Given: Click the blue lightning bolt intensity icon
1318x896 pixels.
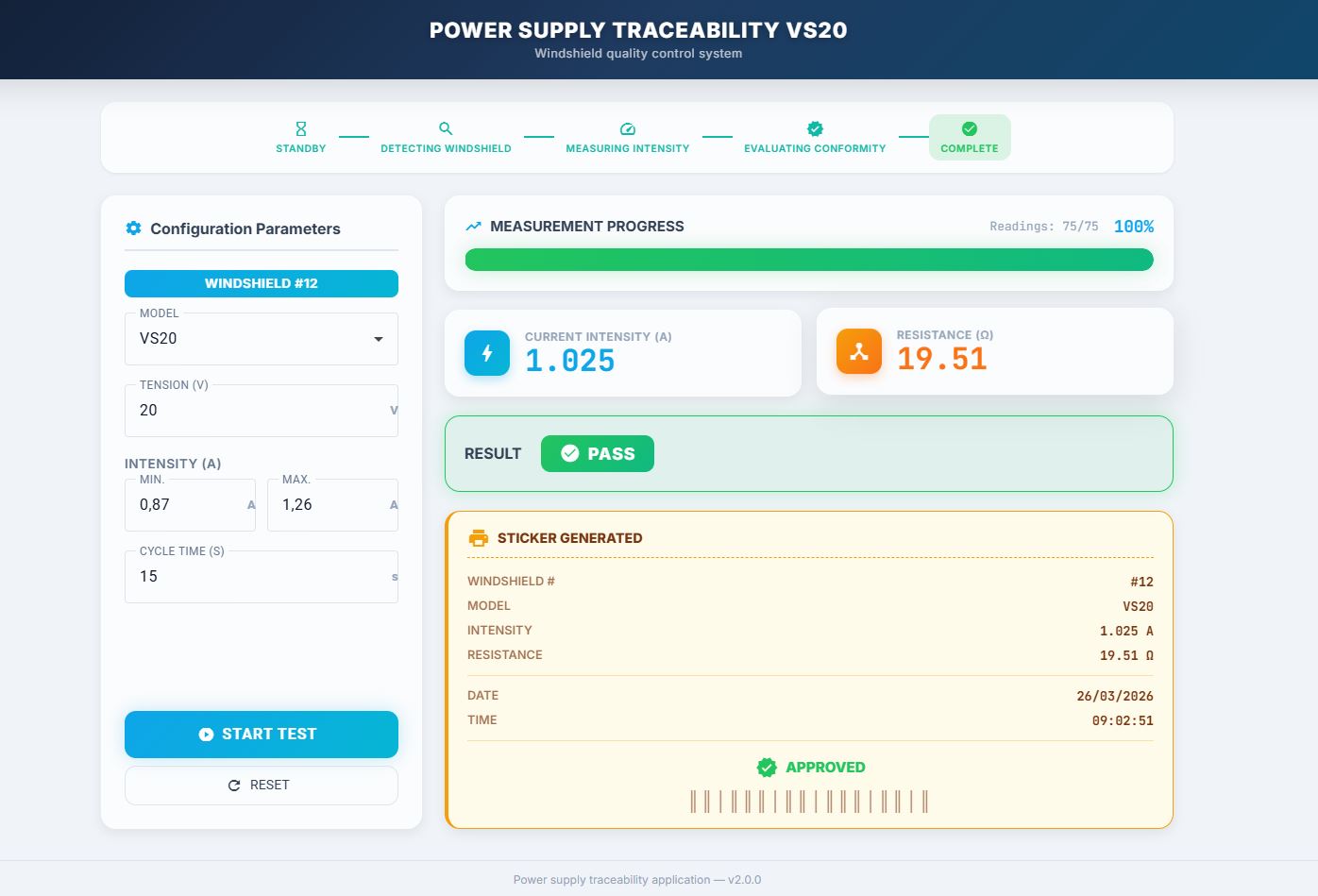Looking at the screenshot, I should 487,353.
